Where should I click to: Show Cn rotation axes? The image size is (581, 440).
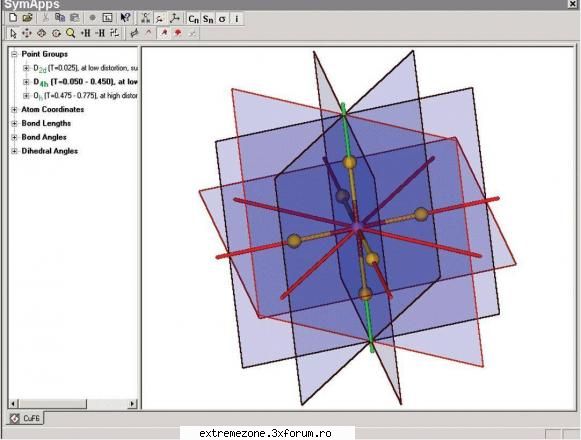pos(193,19)
